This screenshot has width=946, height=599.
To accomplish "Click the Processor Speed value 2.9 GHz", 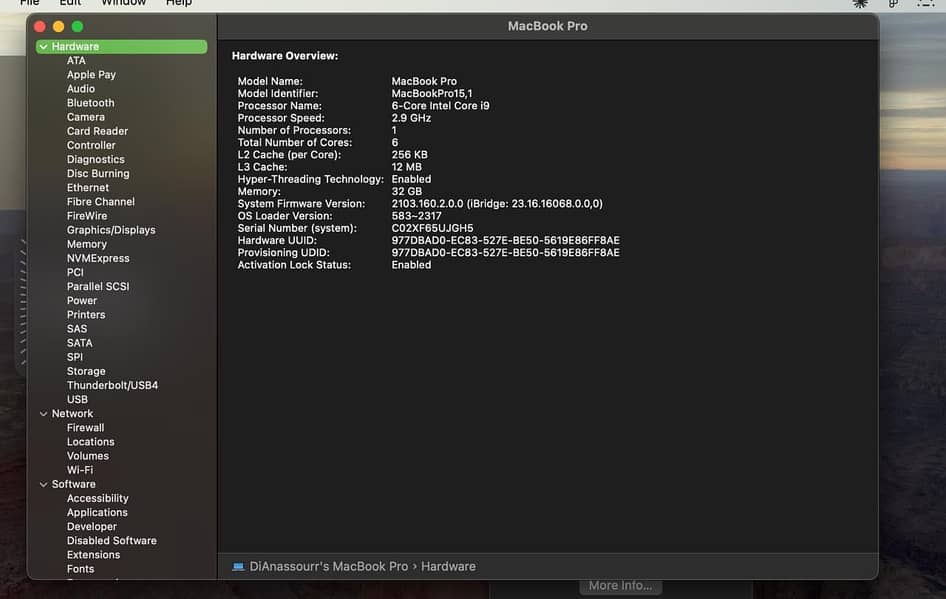I will [411, 118].
